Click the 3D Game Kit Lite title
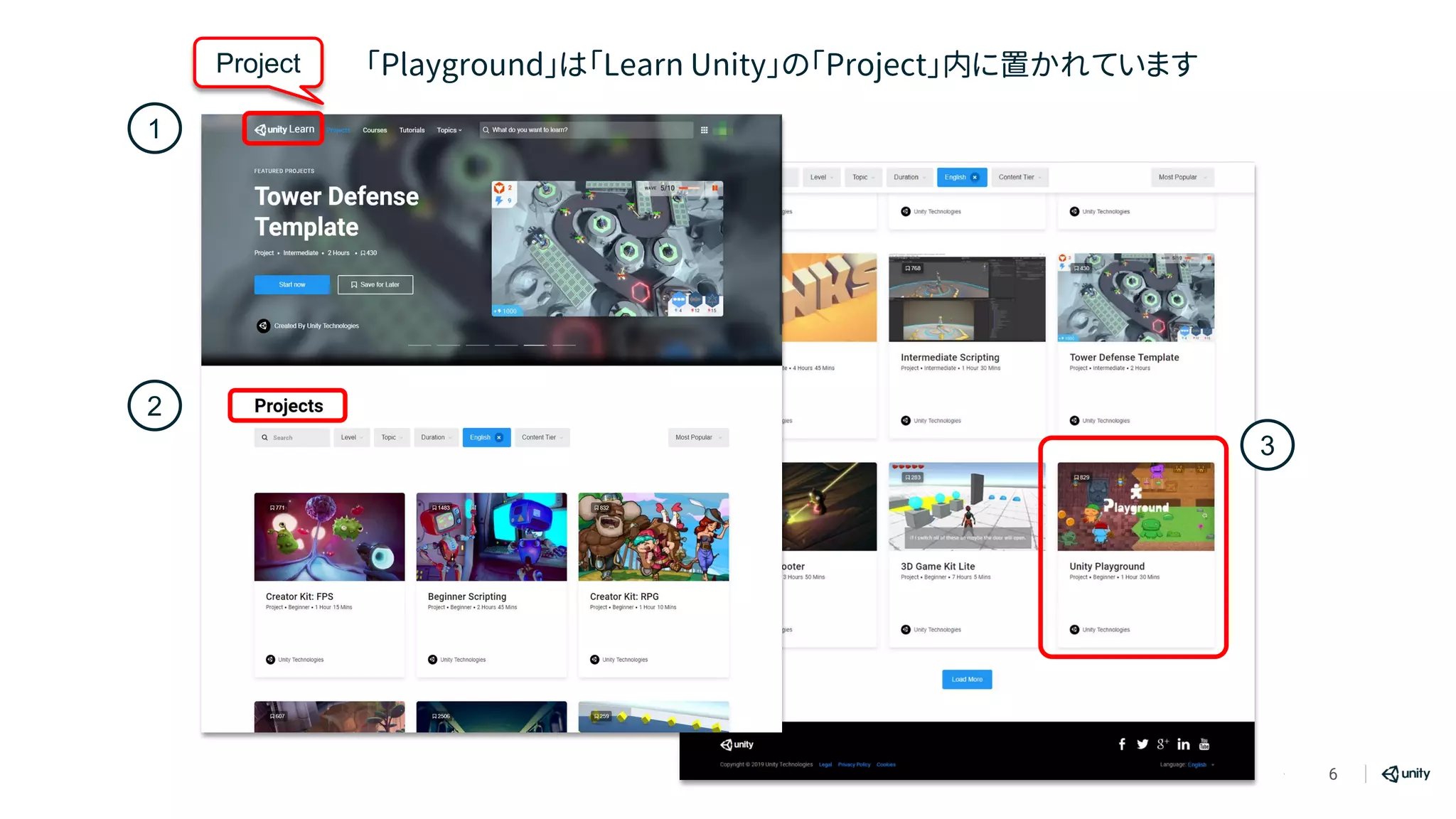 coord(938,567)
